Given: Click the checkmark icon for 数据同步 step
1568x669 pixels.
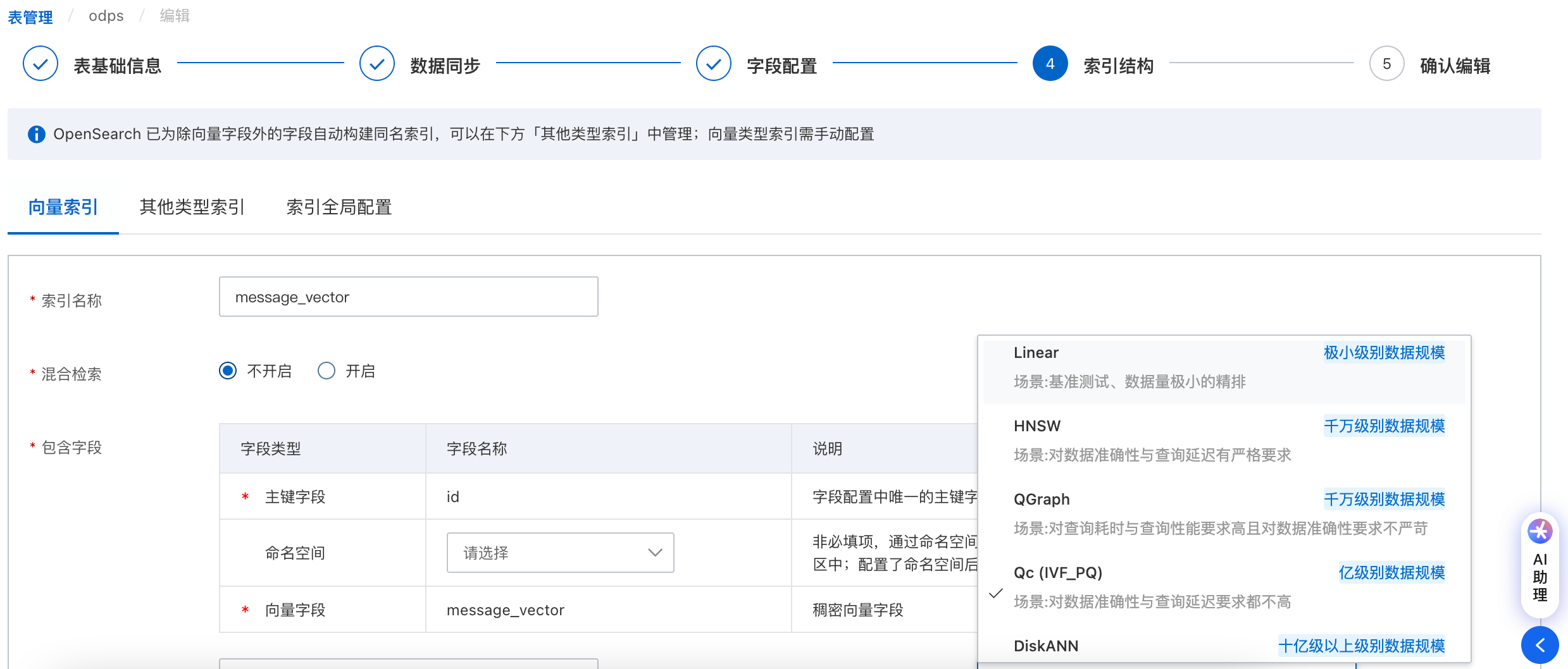Looking at the screenshot, I should [x=377, y=64].
